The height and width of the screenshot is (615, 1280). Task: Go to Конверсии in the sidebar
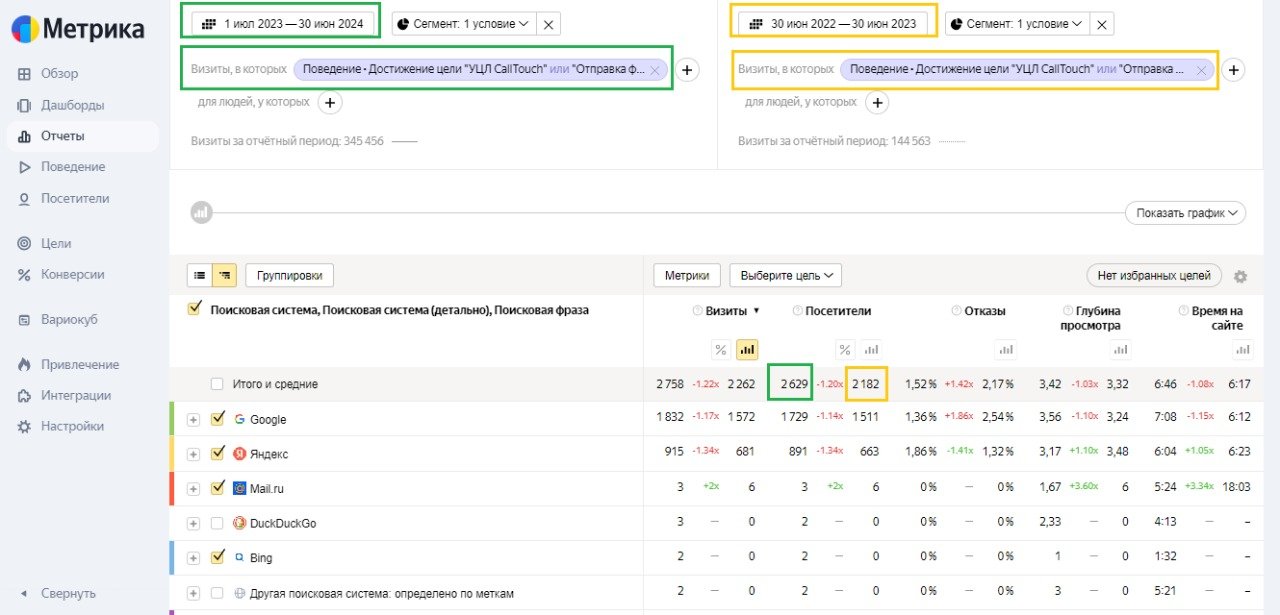(72, 275)
